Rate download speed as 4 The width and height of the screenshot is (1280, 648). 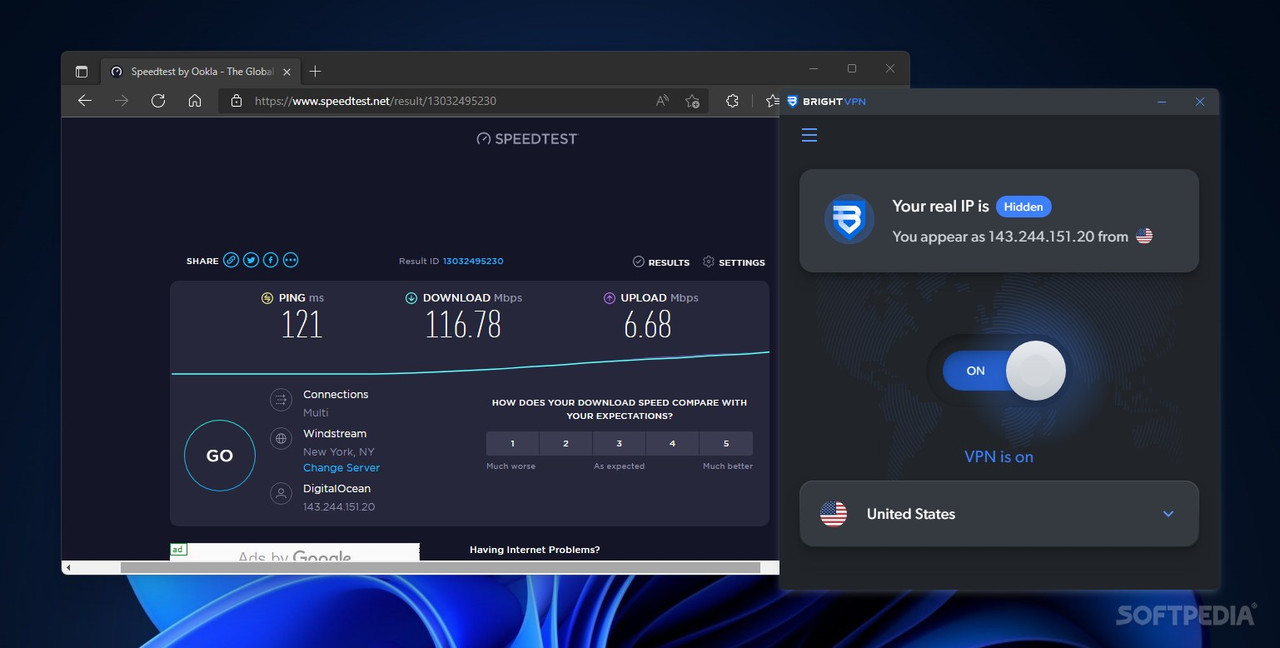pyautogui.click(x=672, y=444)
